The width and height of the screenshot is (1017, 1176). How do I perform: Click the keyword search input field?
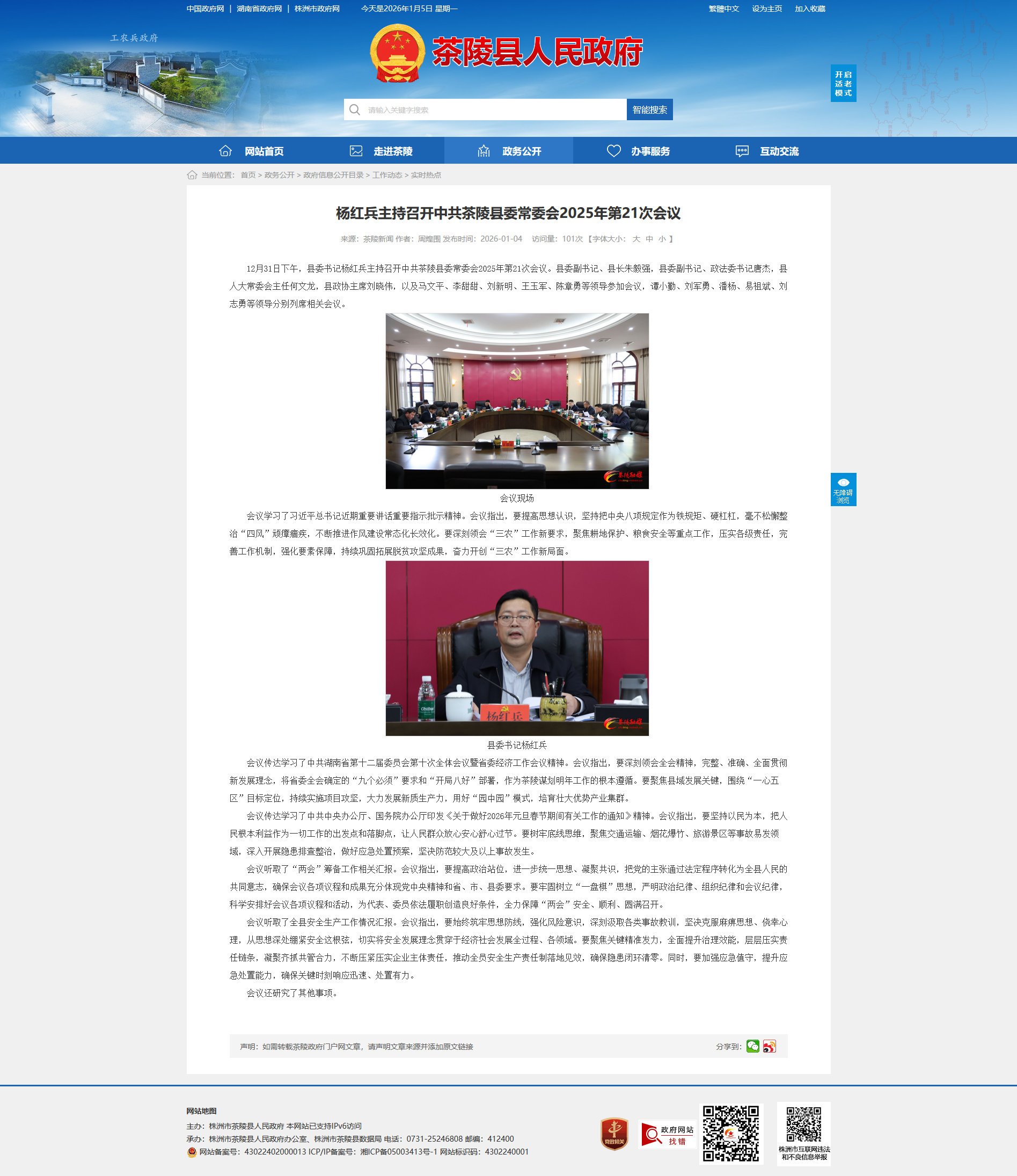494,109
